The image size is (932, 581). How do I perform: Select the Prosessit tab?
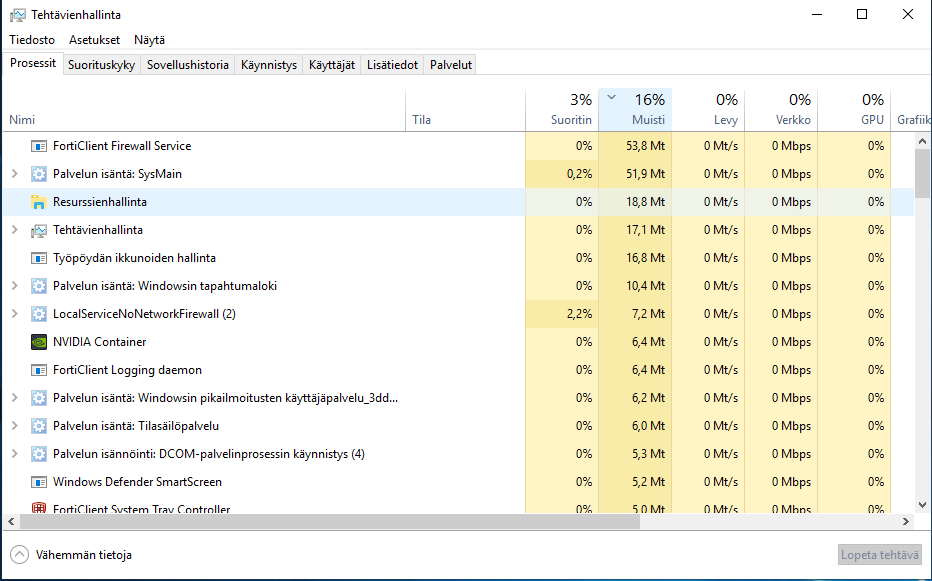coord(33,63)
